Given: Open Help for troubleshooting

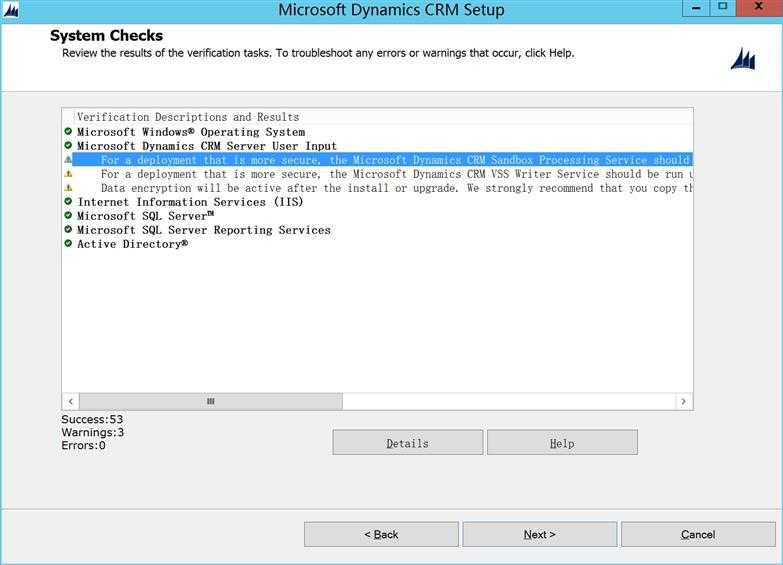Looking at the screenshot, I should (562, 443).
